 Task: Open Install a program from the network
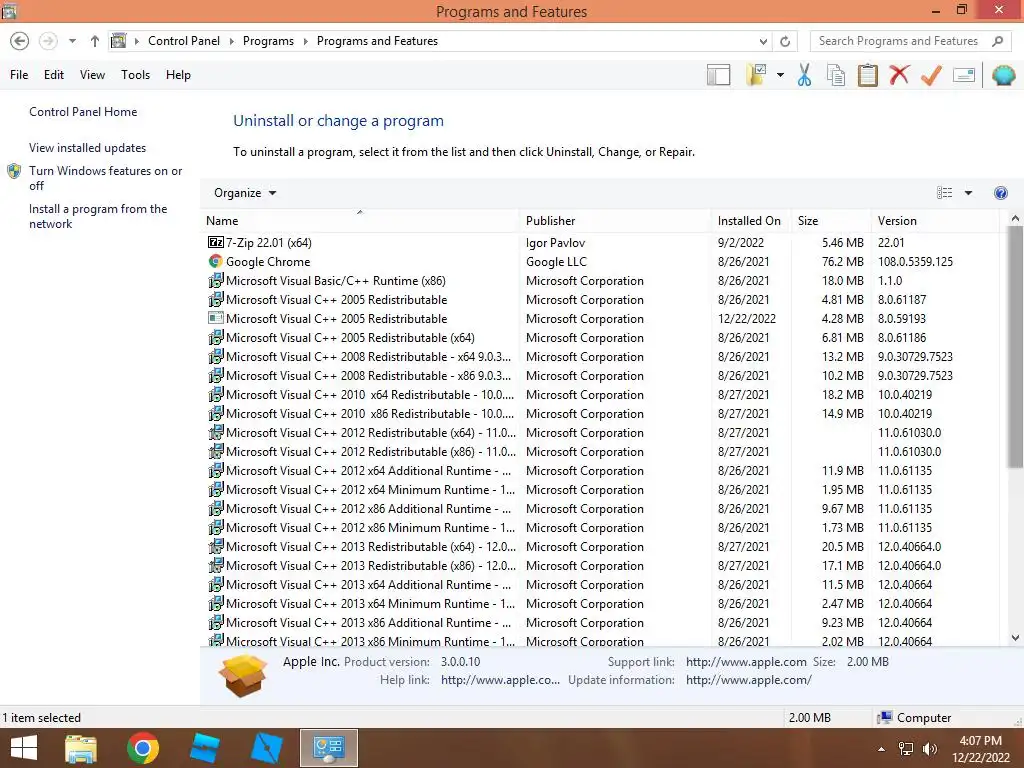click(x=98, y=216)
